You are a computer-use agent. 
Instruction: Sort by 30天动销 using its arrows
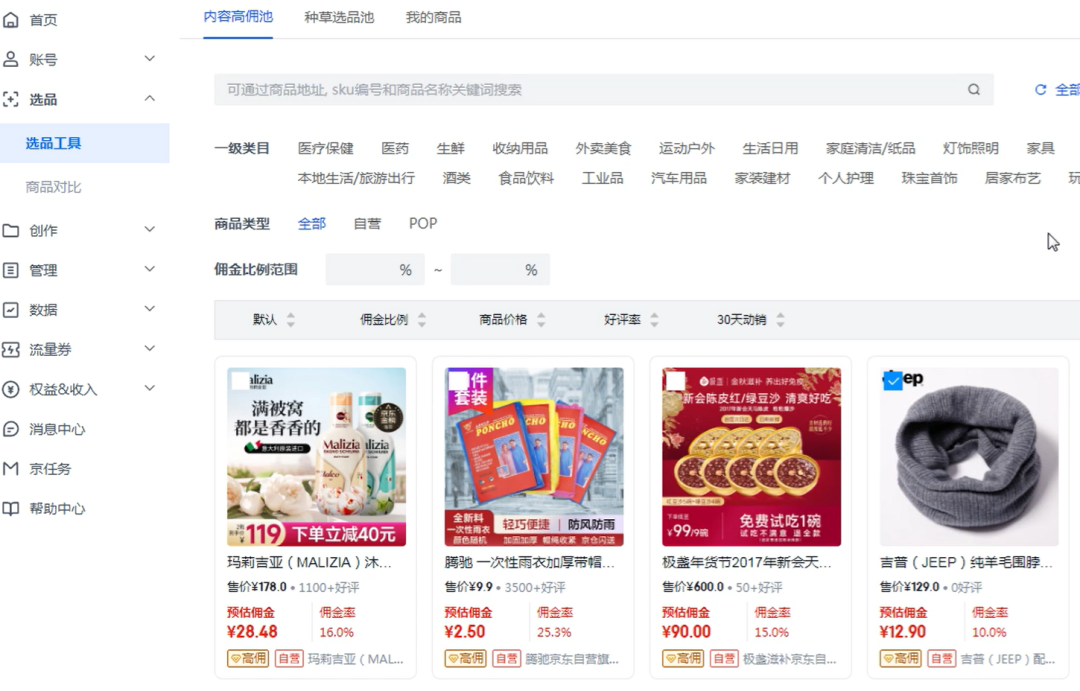780,320
